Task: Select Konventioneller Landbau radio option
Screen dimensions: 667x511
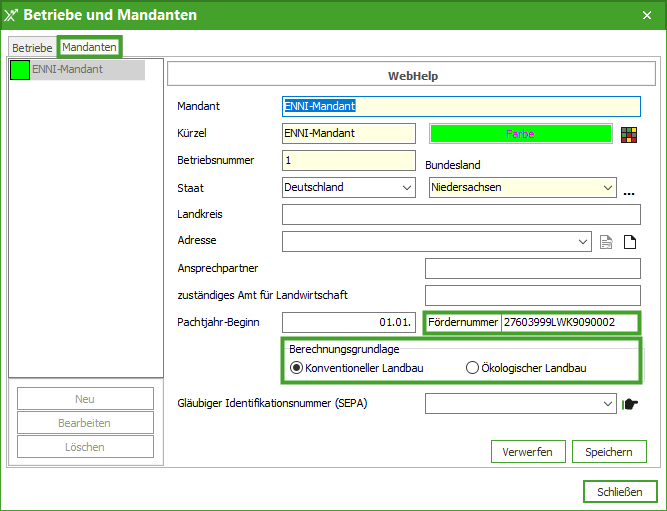Action: [x=296, y=368]
